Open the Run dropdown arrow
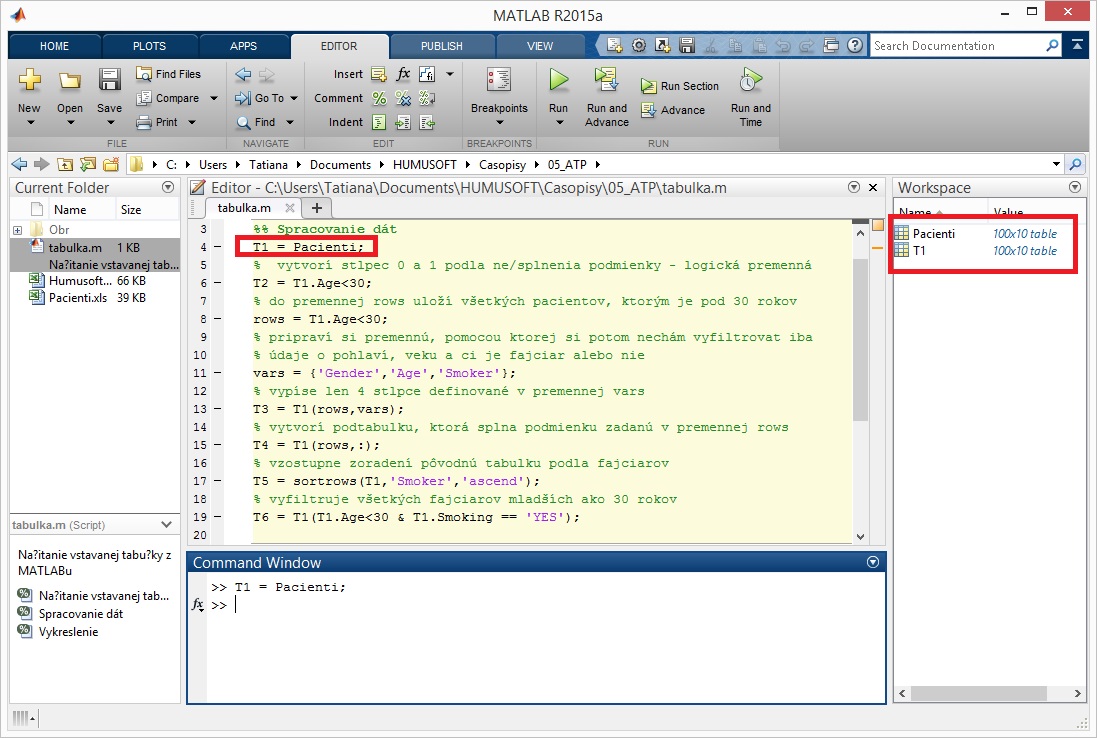Screen dimensions: 1097x738 click(x=559, y=123)
